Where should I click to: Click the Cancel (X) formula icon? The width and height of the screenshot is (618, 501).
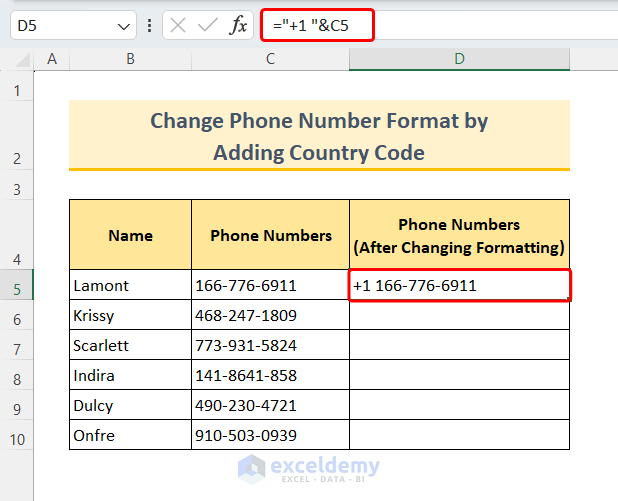pos(178,26)
